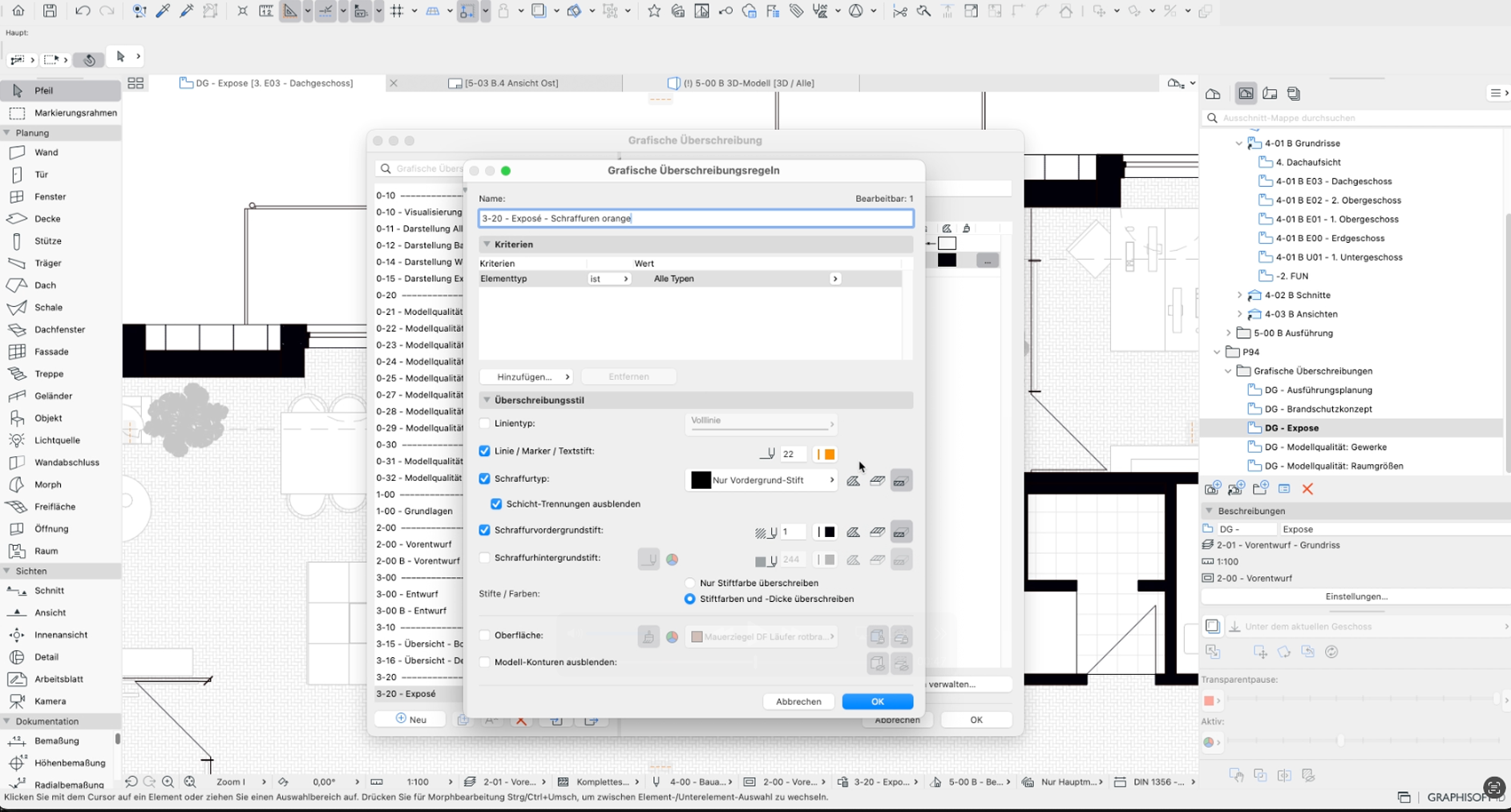The image size is (1511, 812).
Task: Click the save icon in top toolbar
Action: (x=50, y=11)
